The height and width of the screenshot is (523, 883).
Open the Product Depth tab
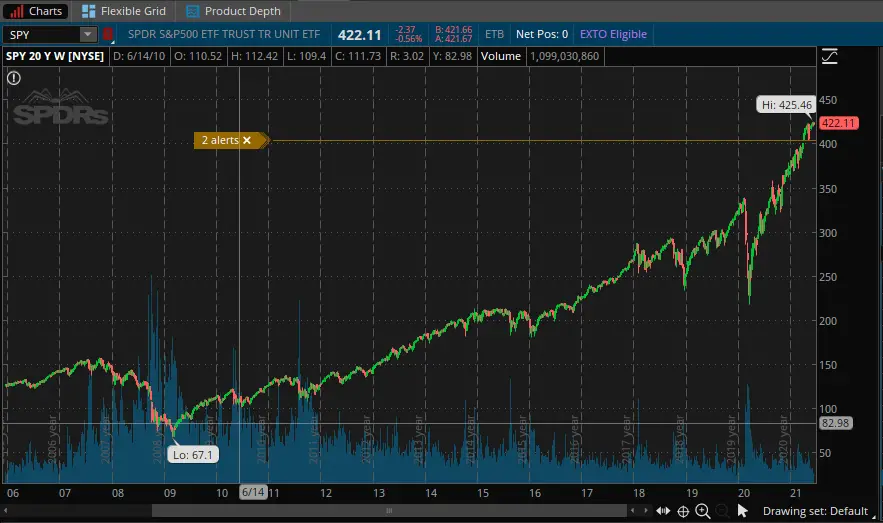click(x=234, y=11)
